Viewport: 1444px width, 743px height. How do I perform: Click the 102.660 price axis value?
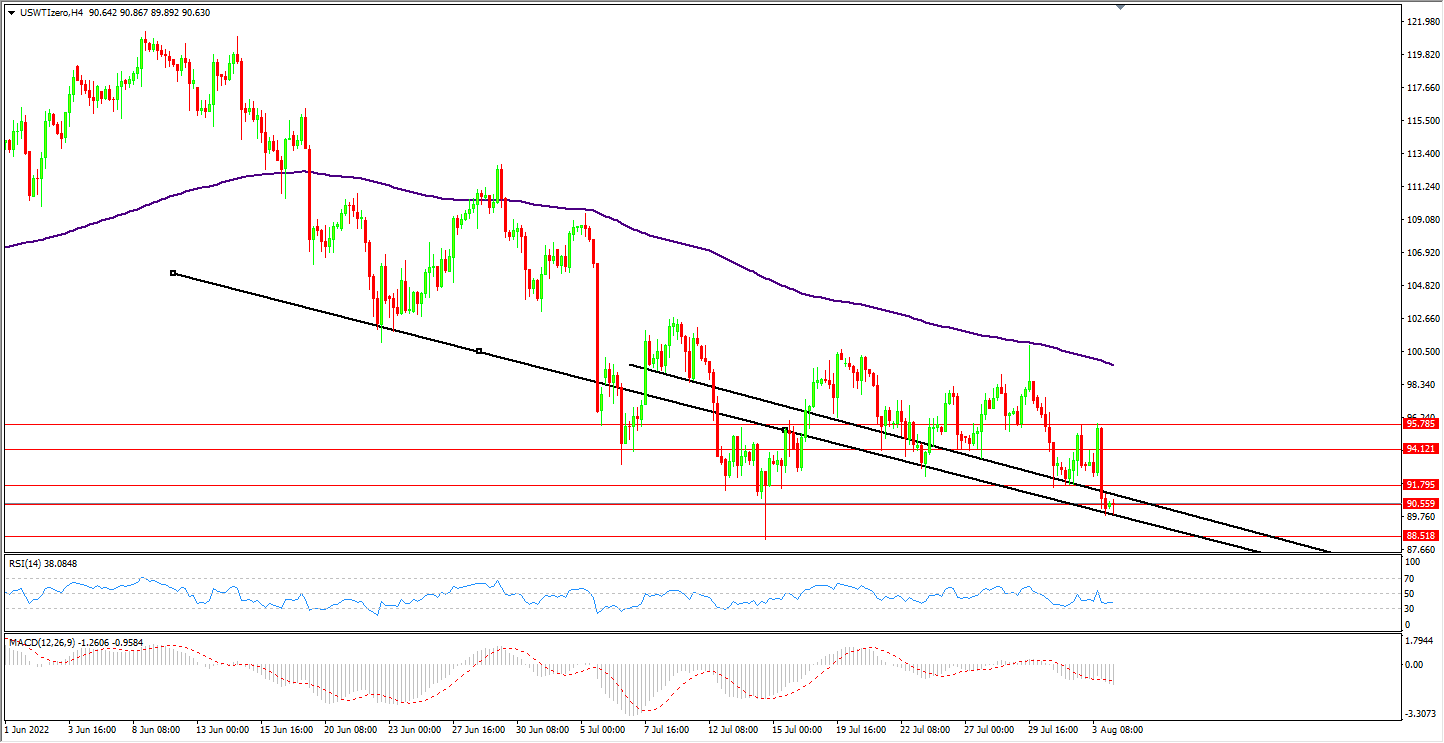click(x=1422, y=319)
